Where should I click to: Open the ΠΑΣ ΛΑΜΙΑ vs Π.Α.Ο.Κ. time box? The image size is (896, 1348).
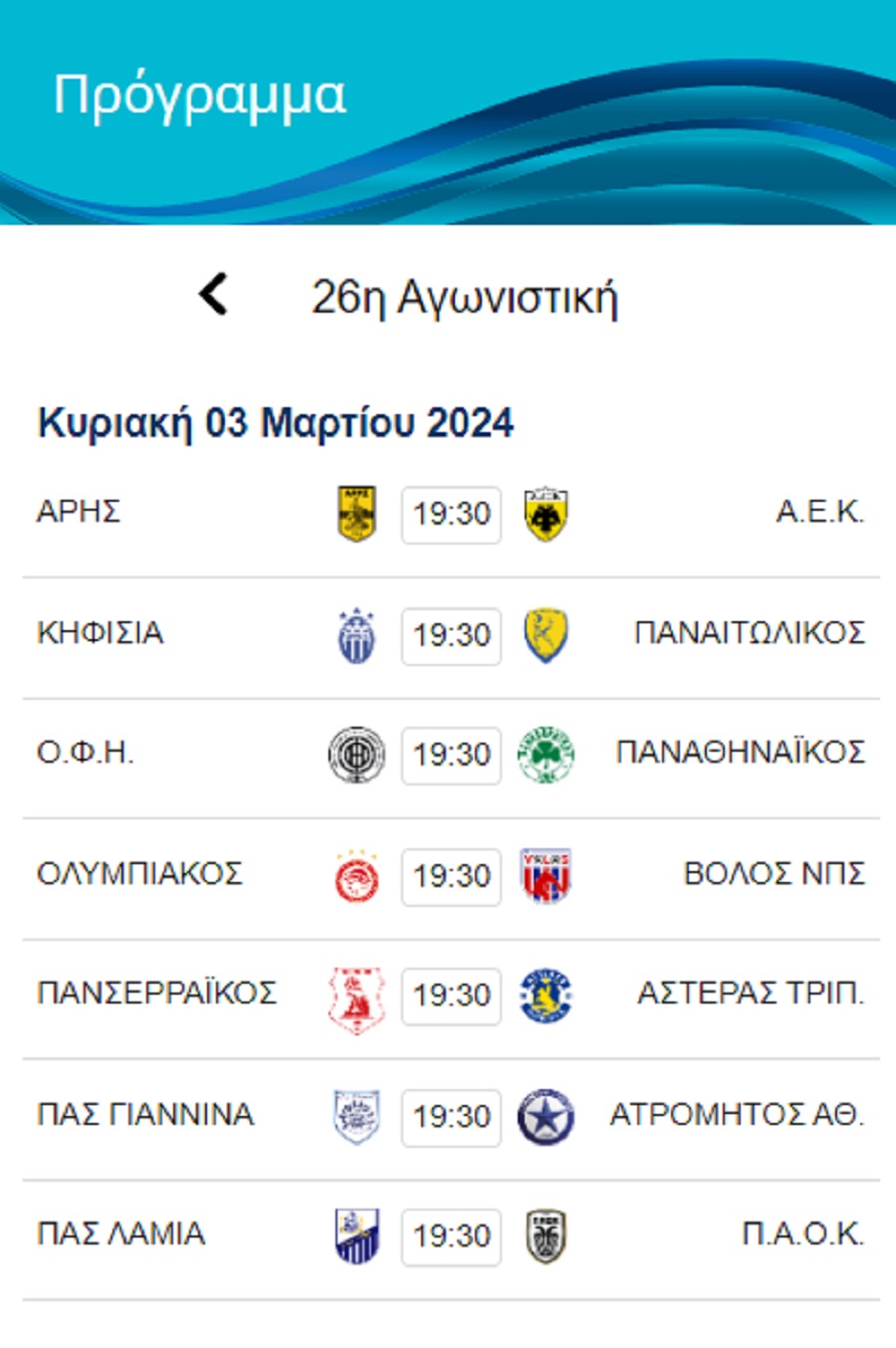451,1236
